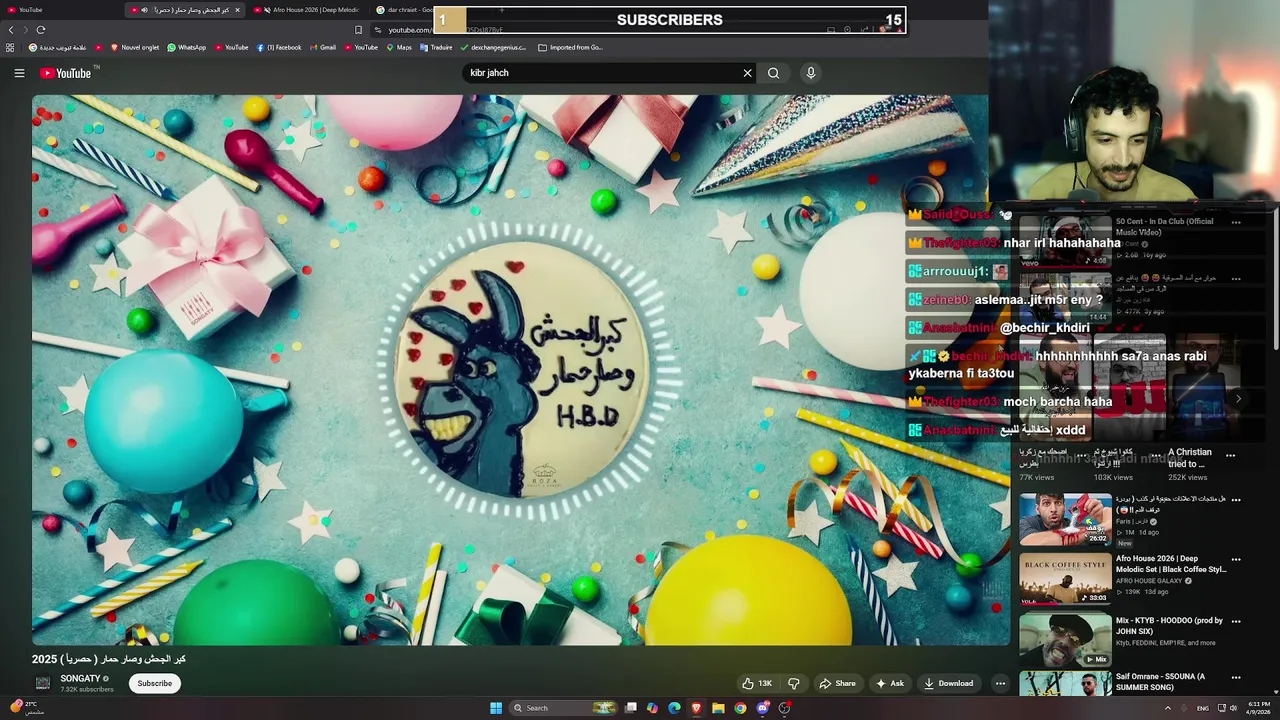Play the 50 Cent In Da Club thumbnail

(1065, 241)
